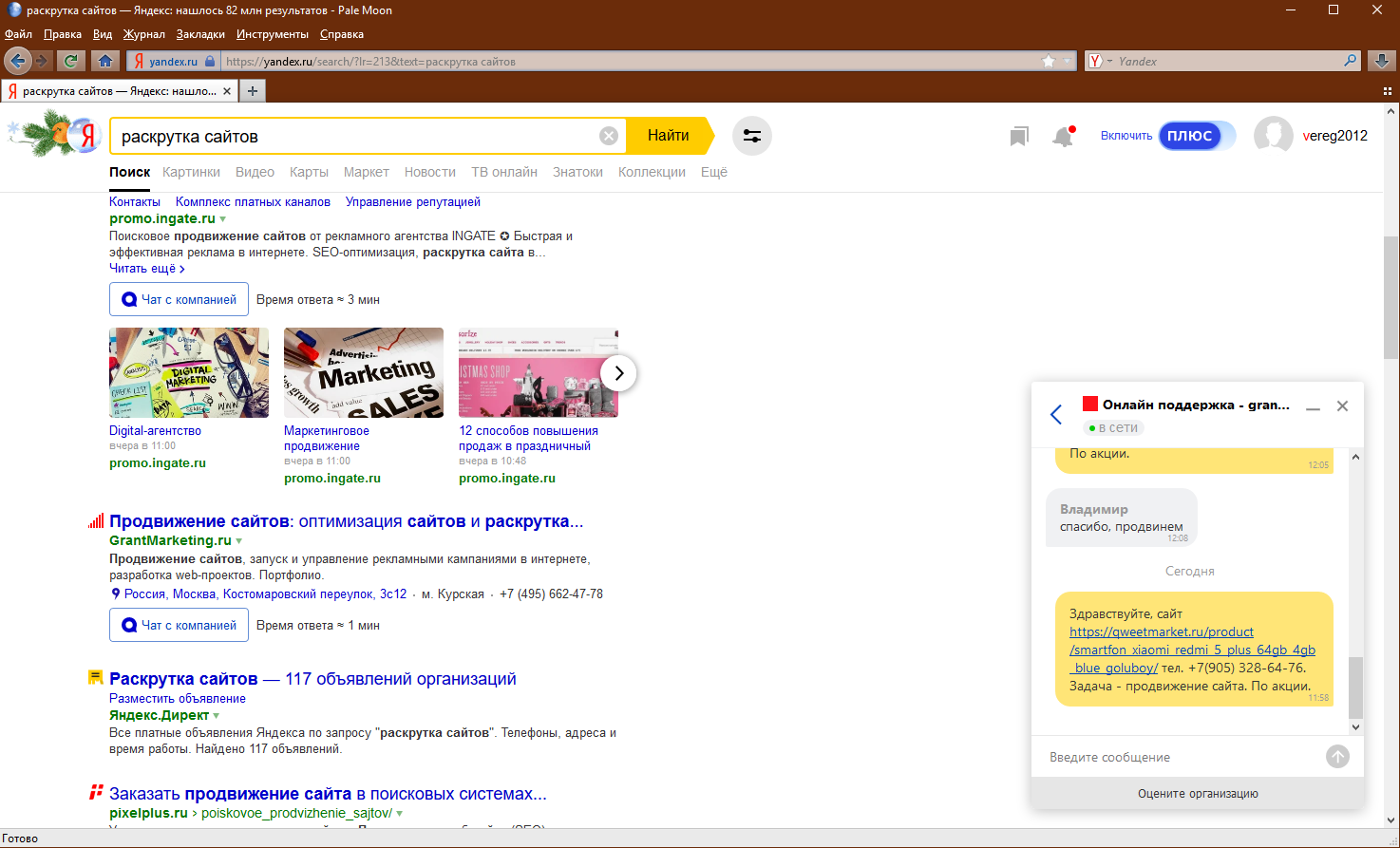Click the List all tabs icon

1388,91
